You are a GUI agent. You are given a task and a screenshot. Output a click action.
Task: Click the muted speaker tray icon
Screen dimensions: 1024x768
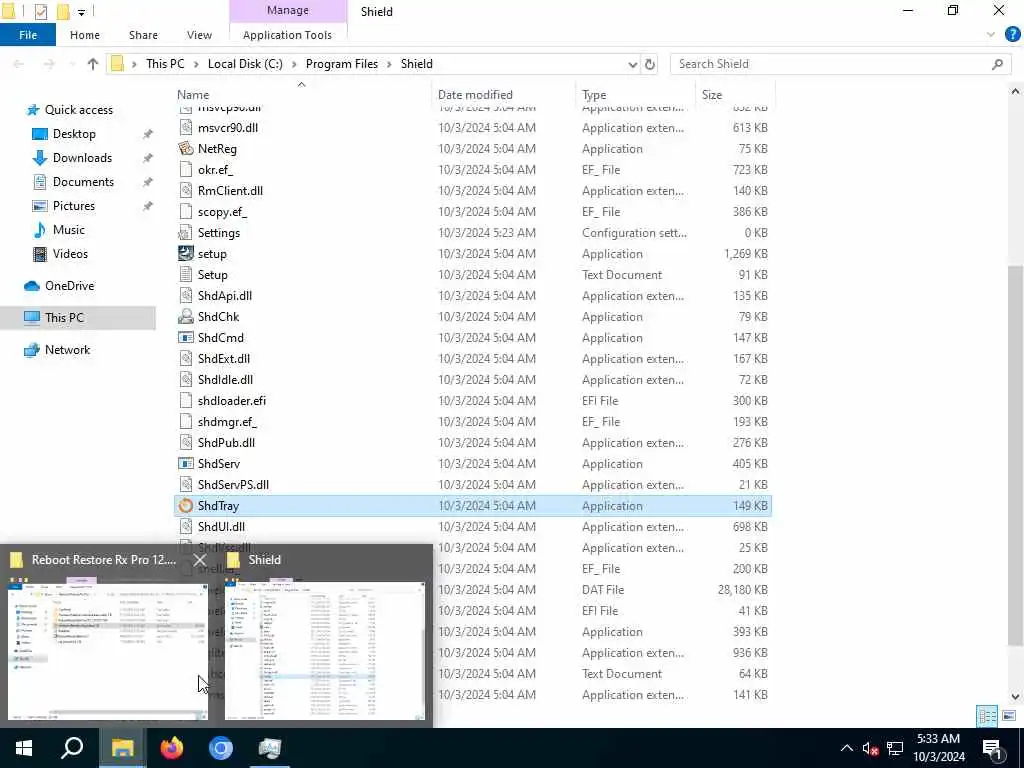pos(870,748)
